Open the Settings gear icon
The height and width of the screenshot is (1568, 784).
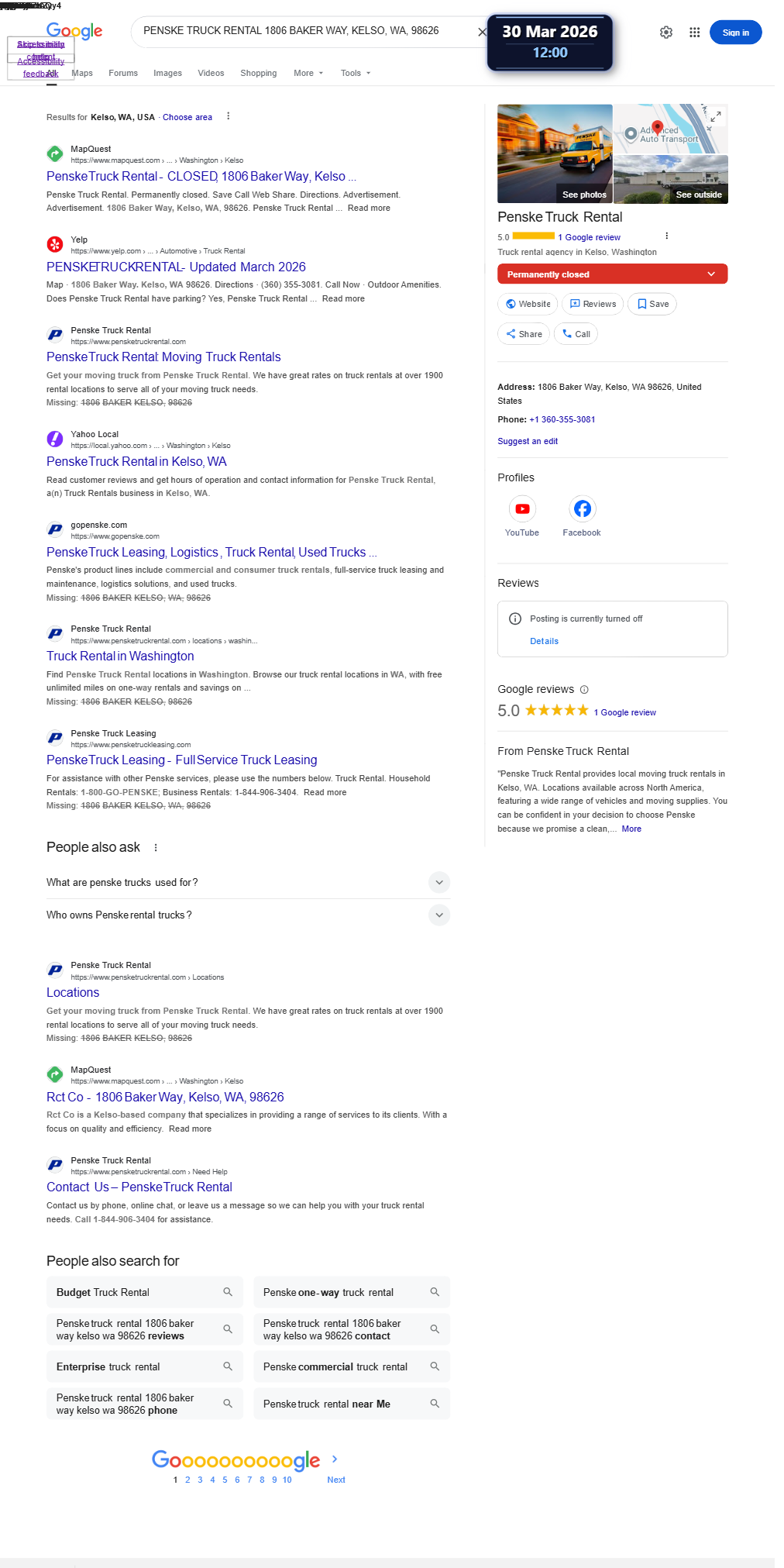click(x=666, y=33)
